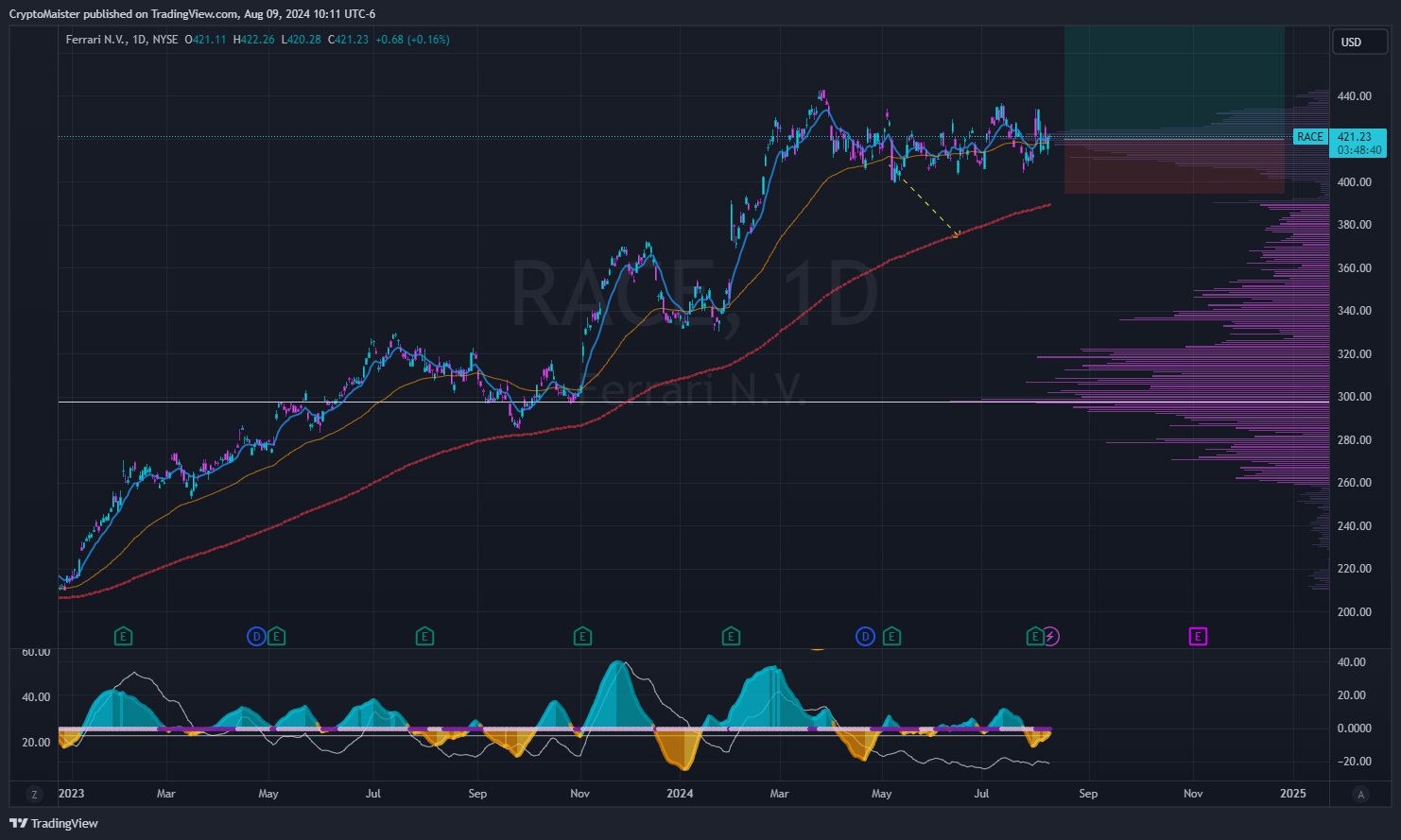Open the earnings E marker near August 2023

click(424, 637)
